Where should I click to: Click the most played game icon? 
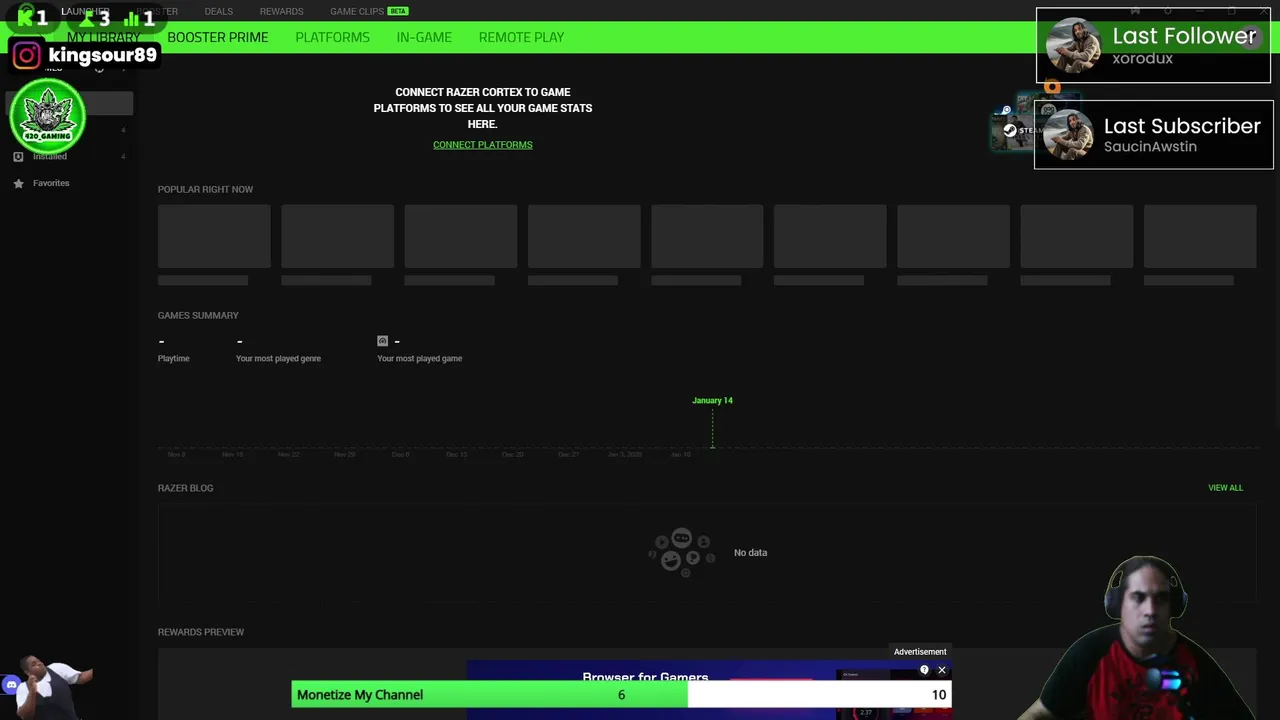point(382,341)
